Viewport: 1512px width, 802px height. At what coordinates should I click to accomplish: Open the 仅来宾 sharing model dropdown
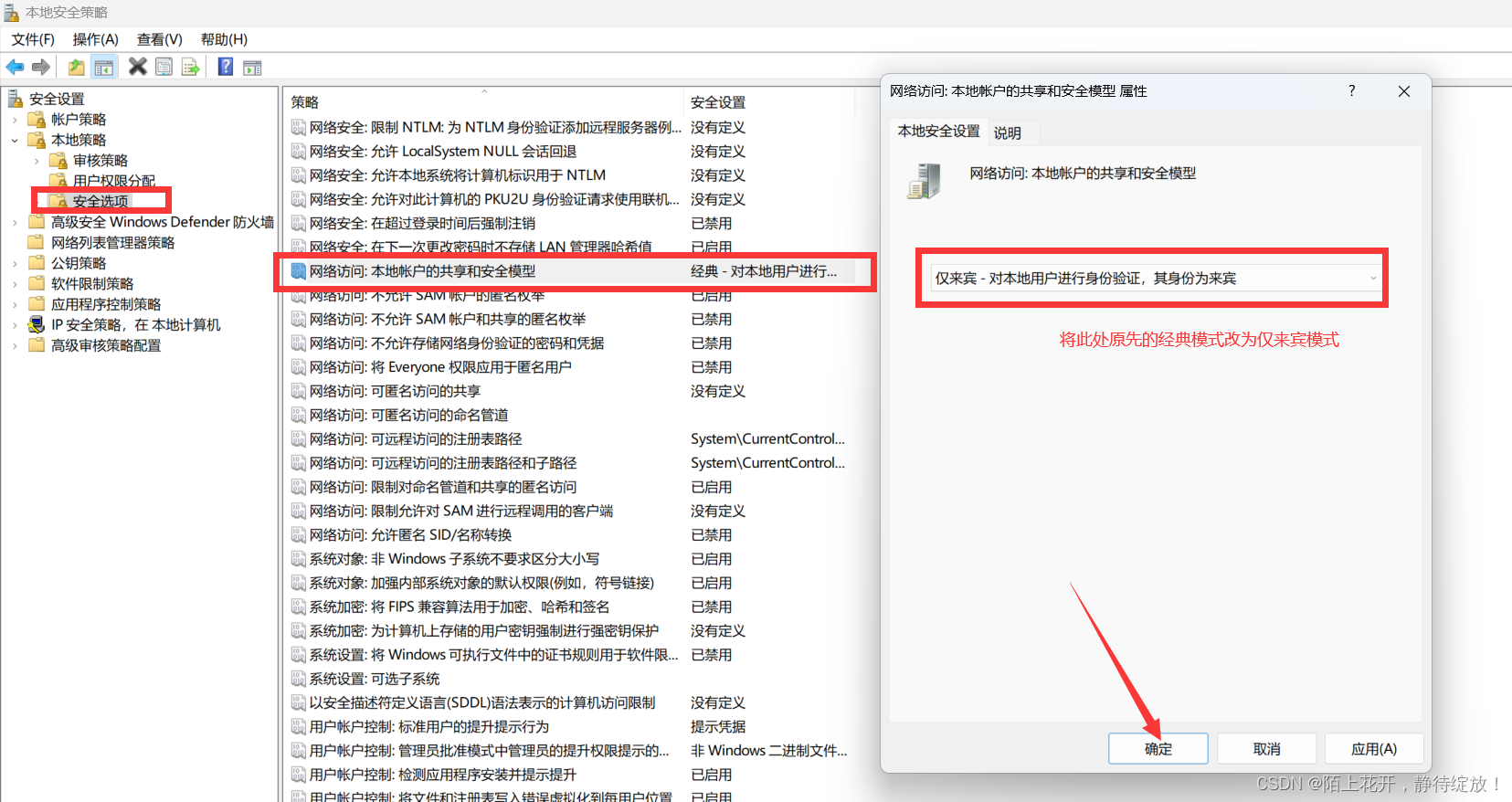1156,279
